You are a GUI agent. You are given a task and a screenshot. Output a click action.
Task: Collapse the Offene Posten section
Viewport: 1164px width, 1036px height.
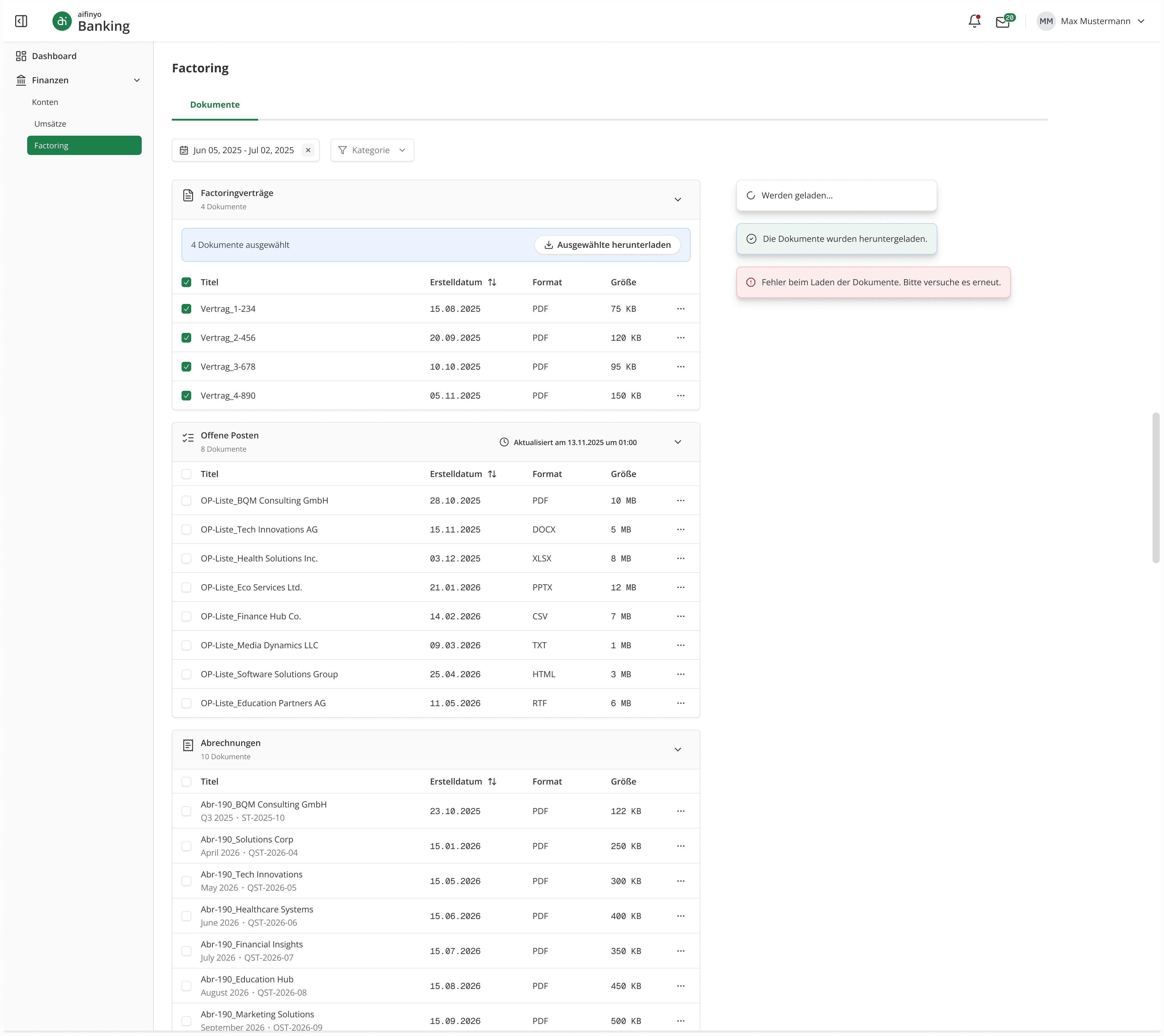pos(678,442)
